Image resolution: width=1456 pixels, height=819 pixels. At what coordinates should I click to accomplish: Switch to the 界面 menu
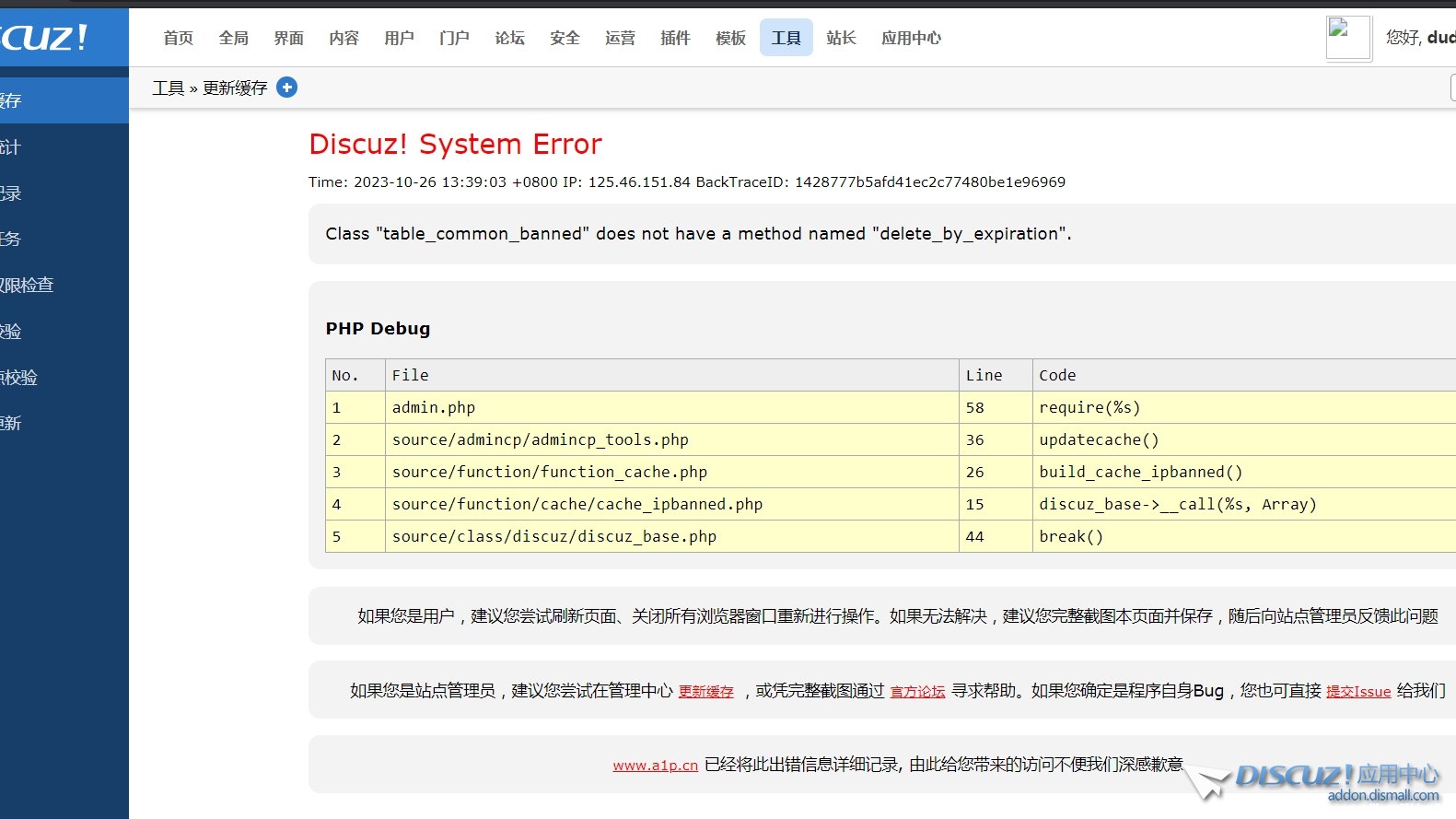(289, 38)
